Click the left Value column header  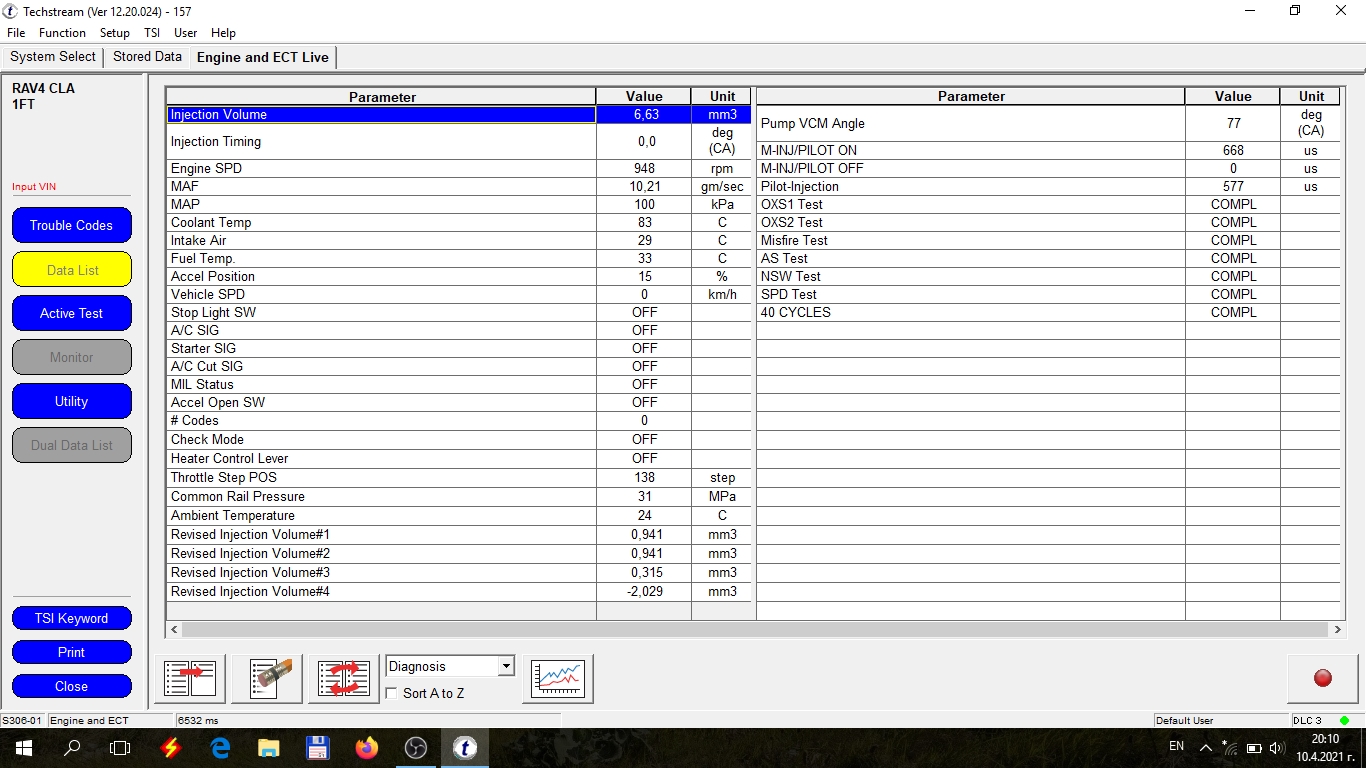pos(644,97)
